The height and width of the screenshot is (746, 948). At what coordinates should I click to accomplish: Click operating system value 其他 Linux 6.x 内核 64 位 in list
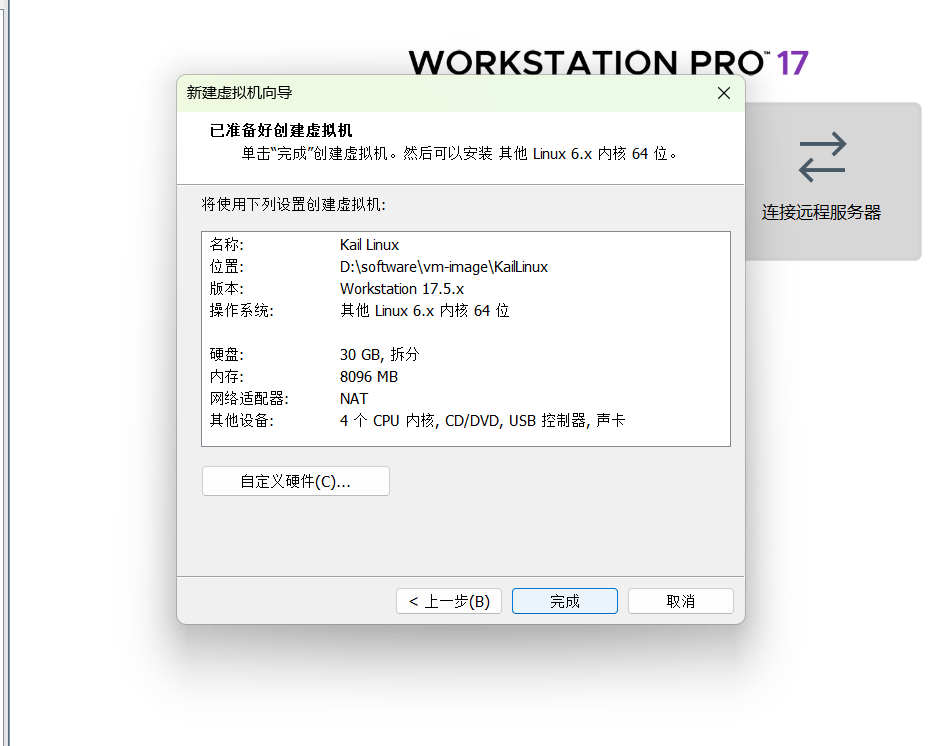pos(424,311)
